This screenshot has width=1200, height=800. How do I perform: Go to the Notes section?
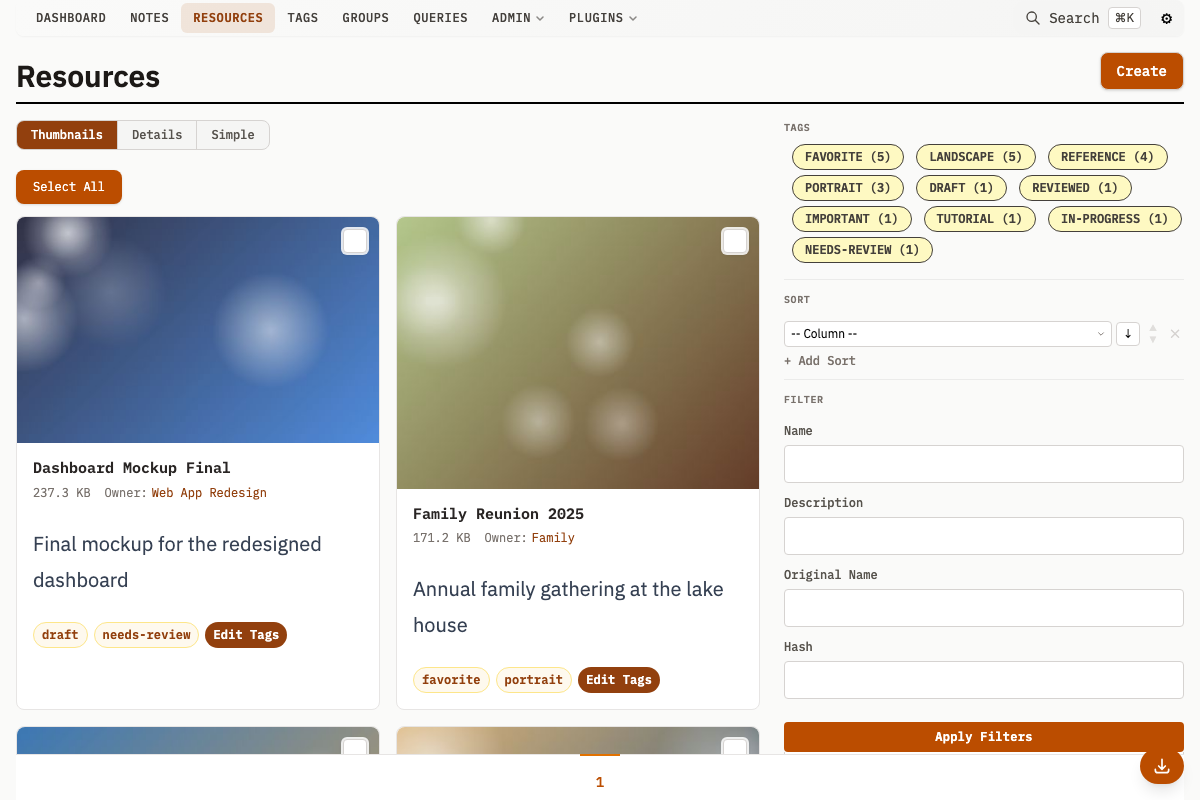click(149, 17)
